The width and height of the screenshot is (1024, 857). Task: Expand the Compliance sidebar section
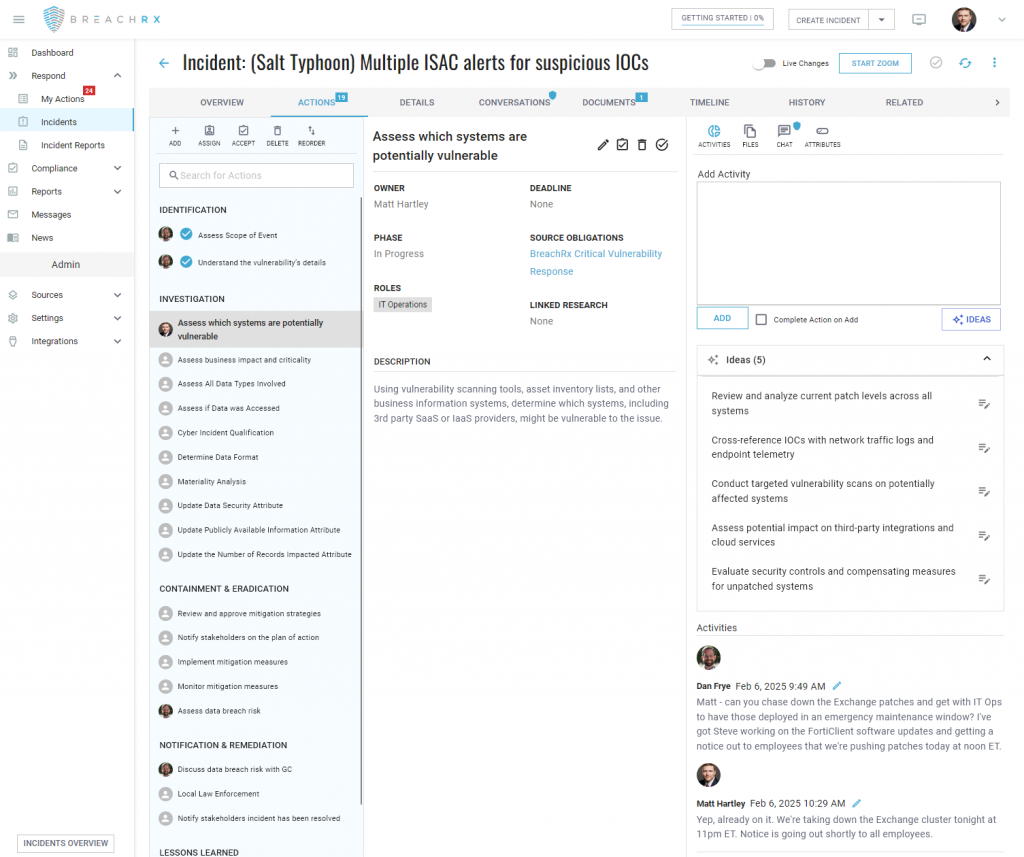point(118,168)
